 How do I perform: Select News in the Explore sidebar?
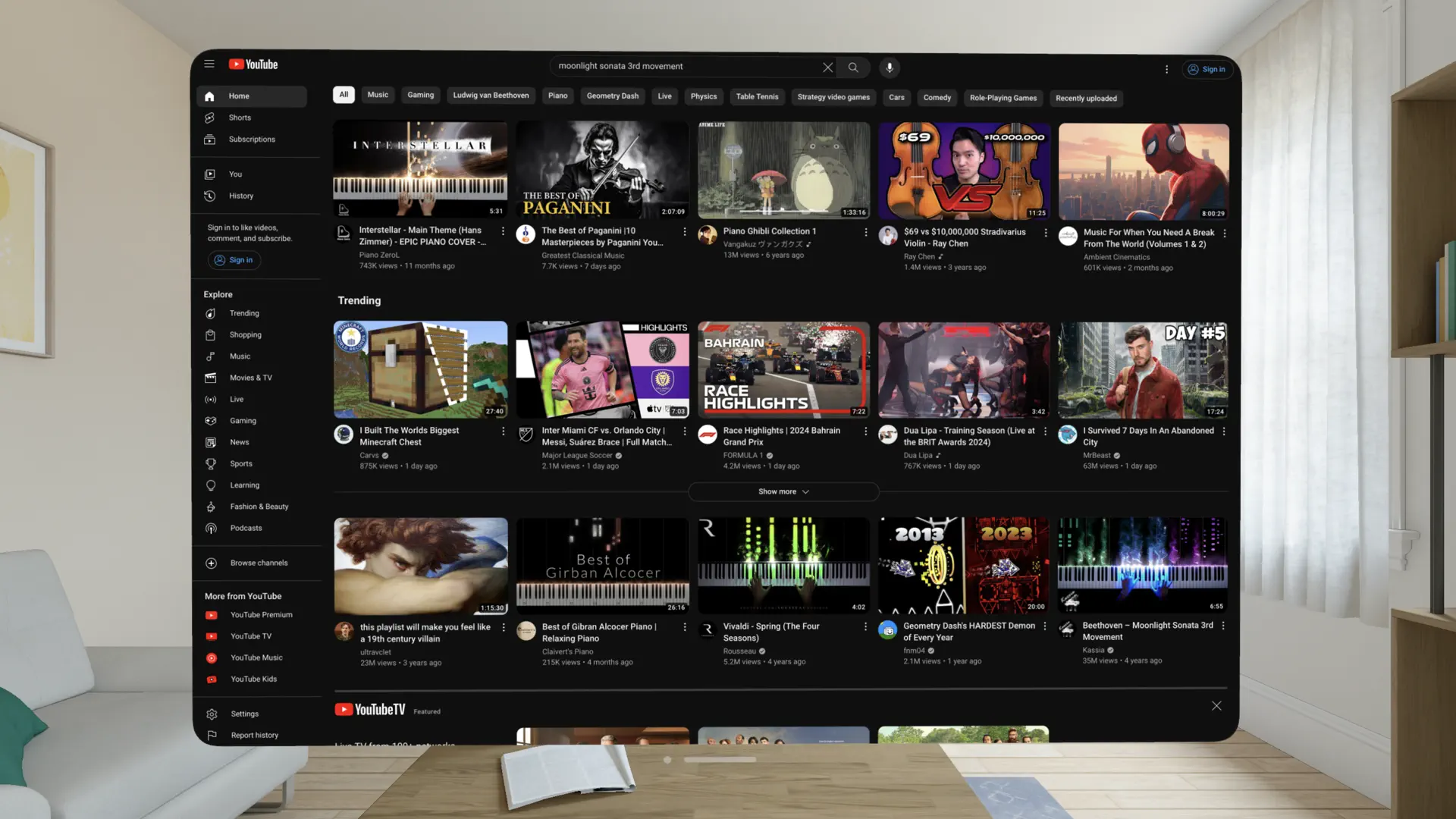(239, 442)
